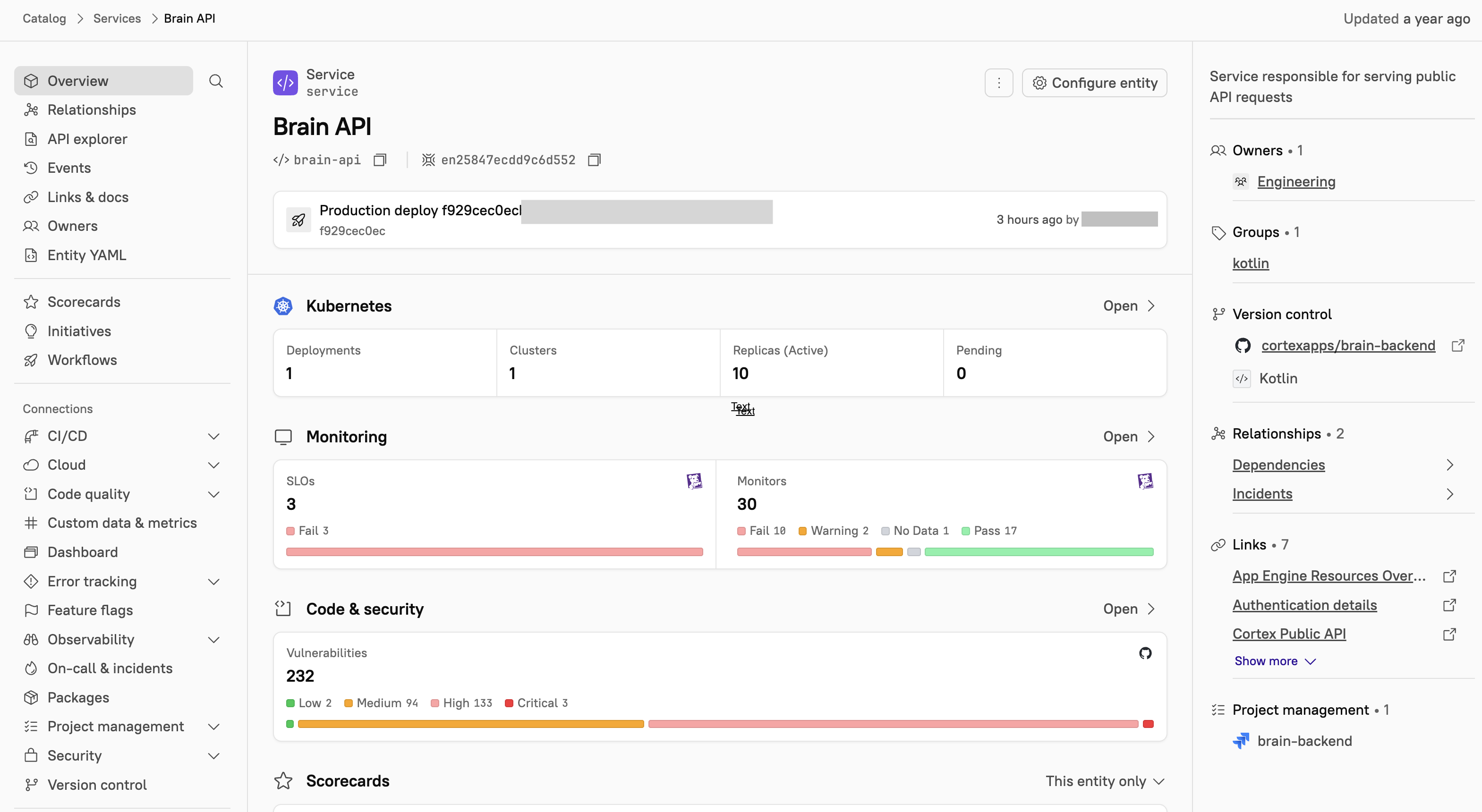Click the GitHub icon in Vulnerabilities card

[x=1145, y=653]
